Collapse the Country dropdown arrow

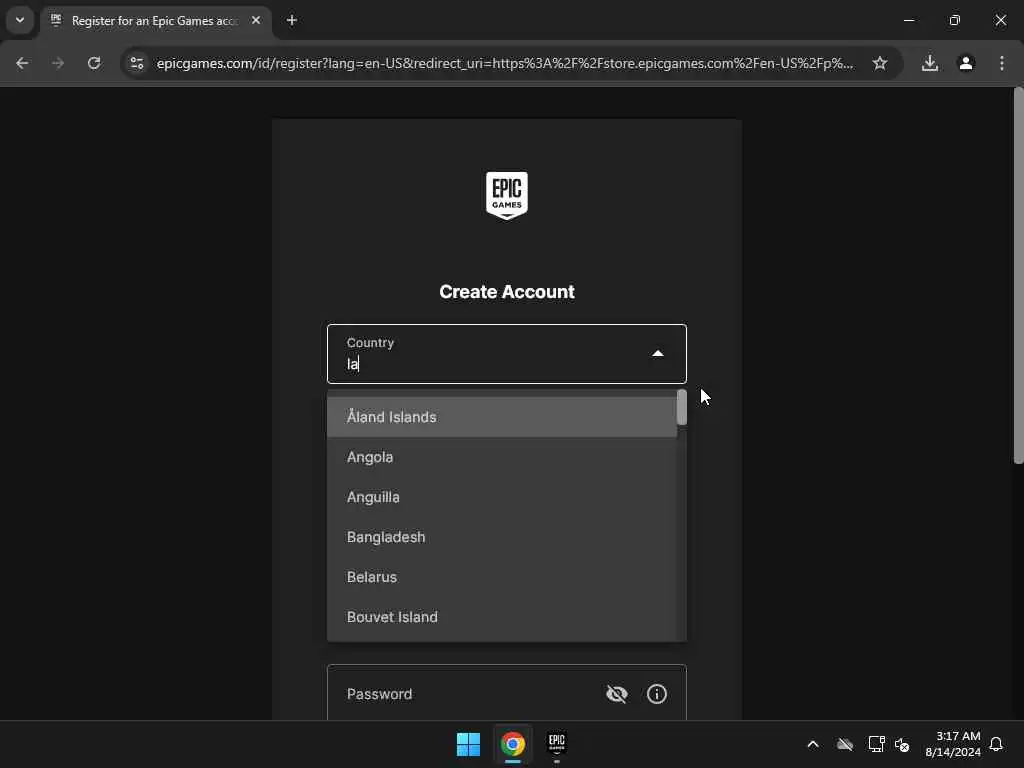[x=658, y=353]
